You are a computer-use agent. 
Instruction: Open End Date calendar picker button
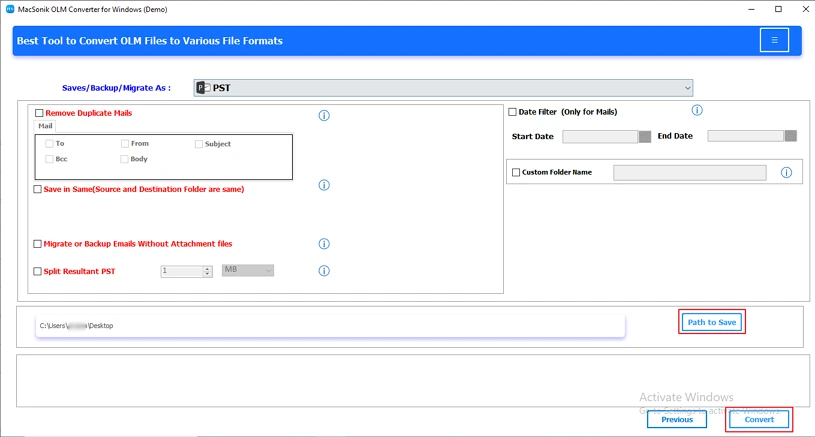pyautogui.click(x=791, y=136)
